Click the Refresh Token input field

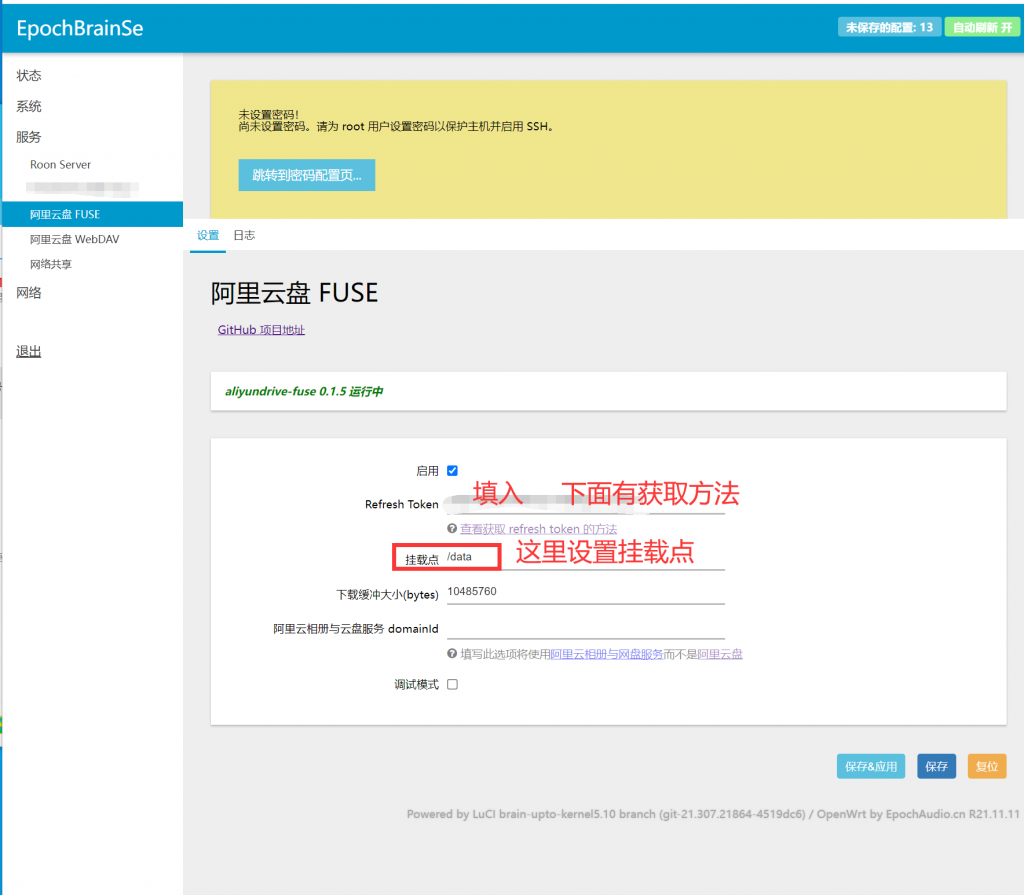585,504
